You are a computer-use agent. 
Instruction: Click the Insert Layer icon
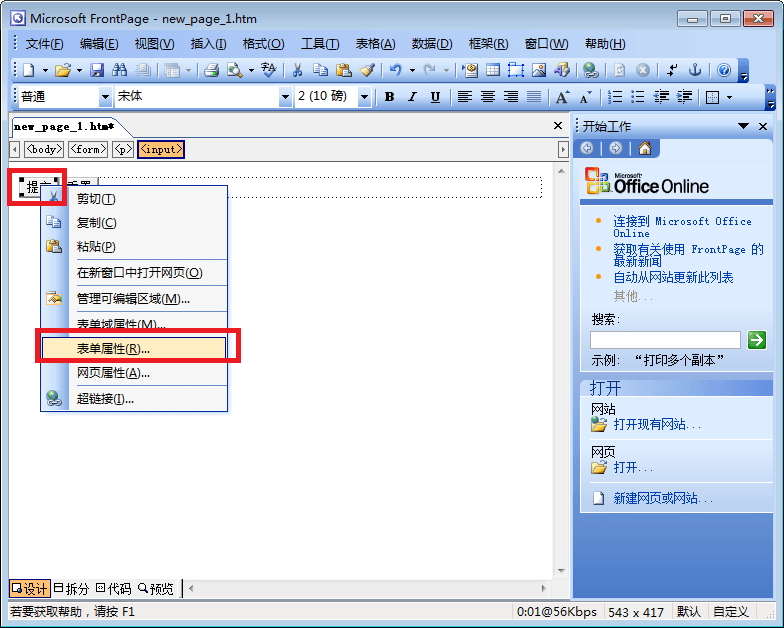click(516, 70)
